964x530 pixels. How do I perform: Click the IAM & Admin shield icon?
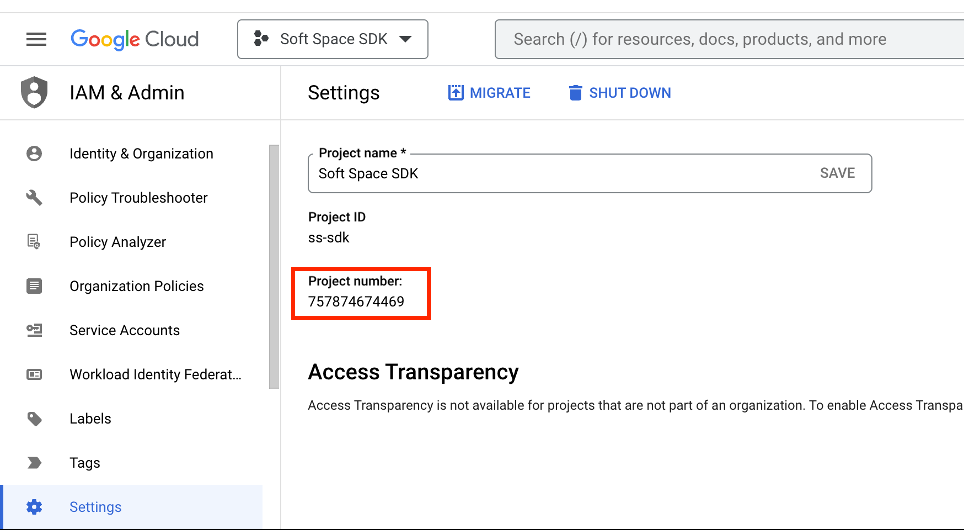coord(34,92)
